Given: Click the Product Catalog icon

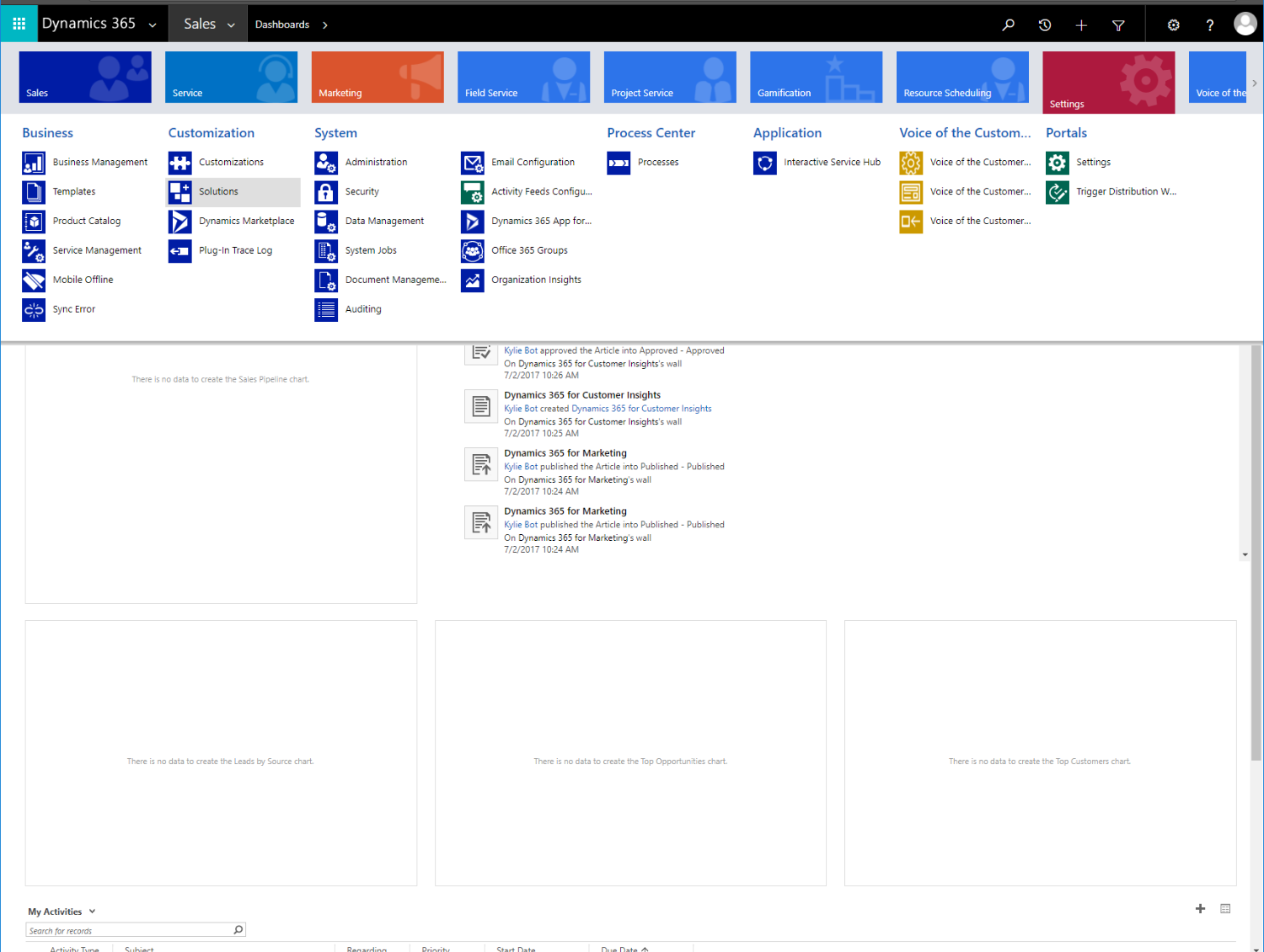Looking at the screenshot, I should (x=34, y=222).
